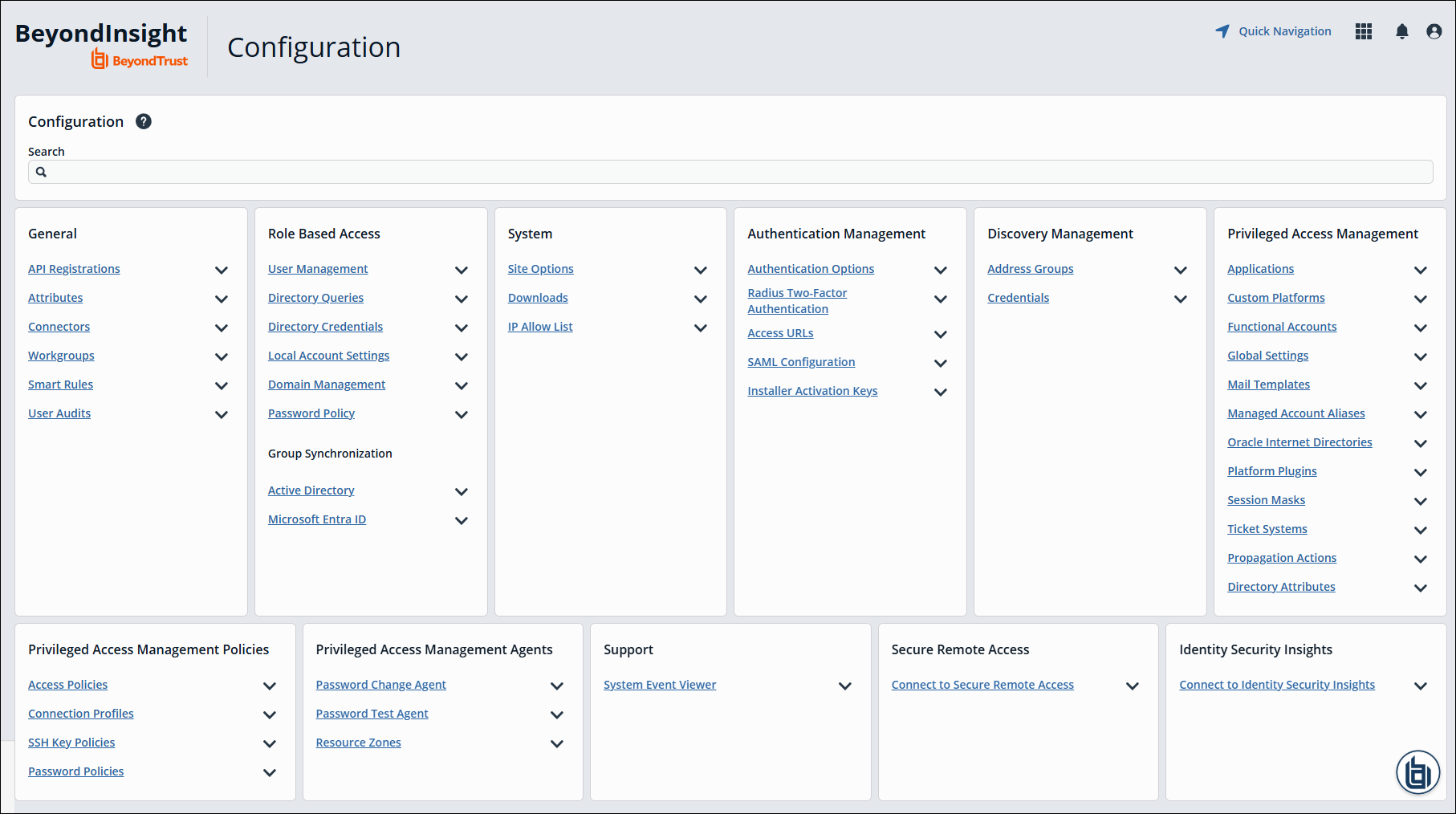Image resolution: width=1456 pixels, height=814 pixels.
Task: Go to Password Policies
Action: tap(76, 771)
